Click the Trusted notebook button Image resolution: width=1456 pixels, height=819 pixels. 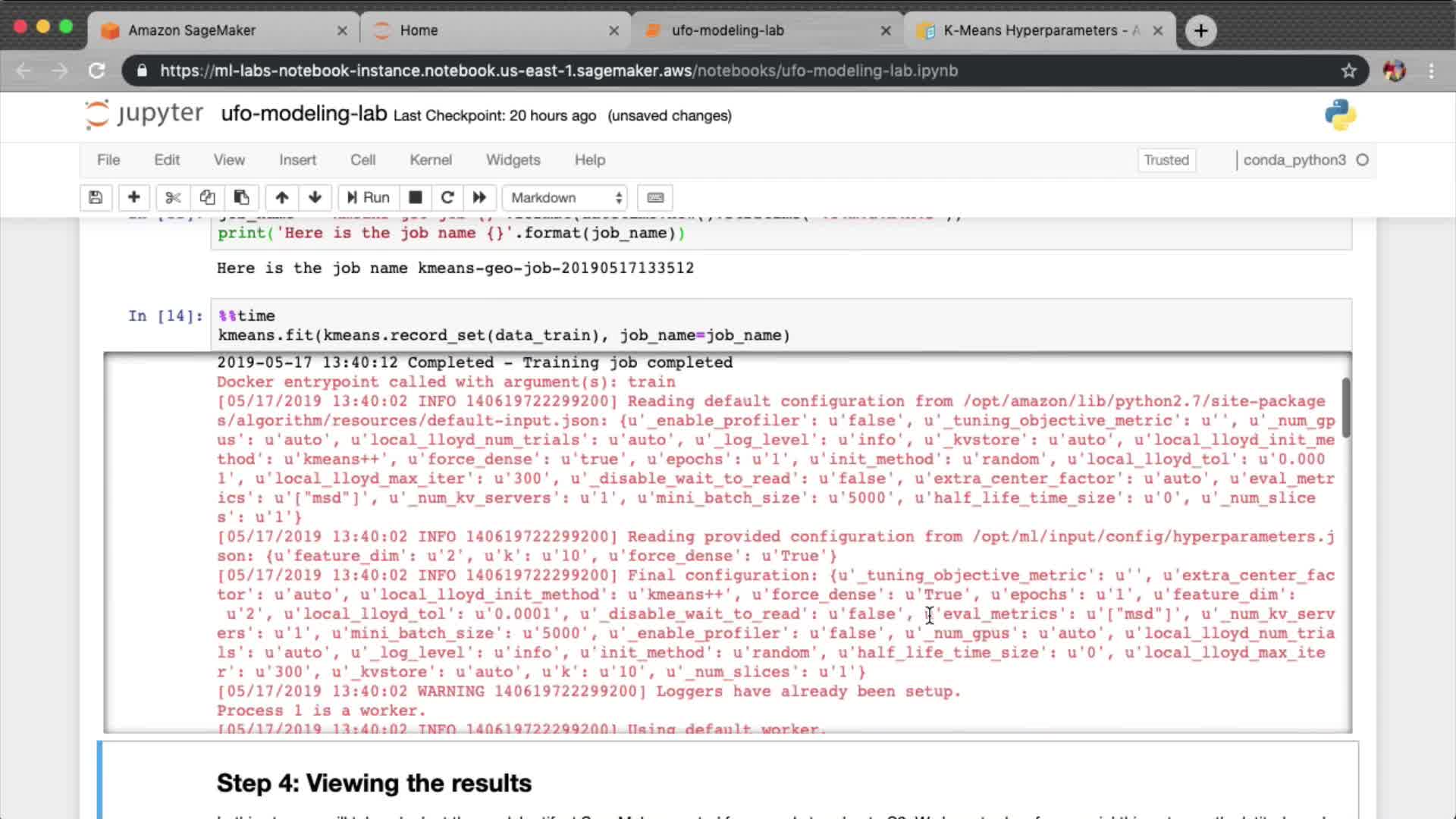(x=1166, y=160)
